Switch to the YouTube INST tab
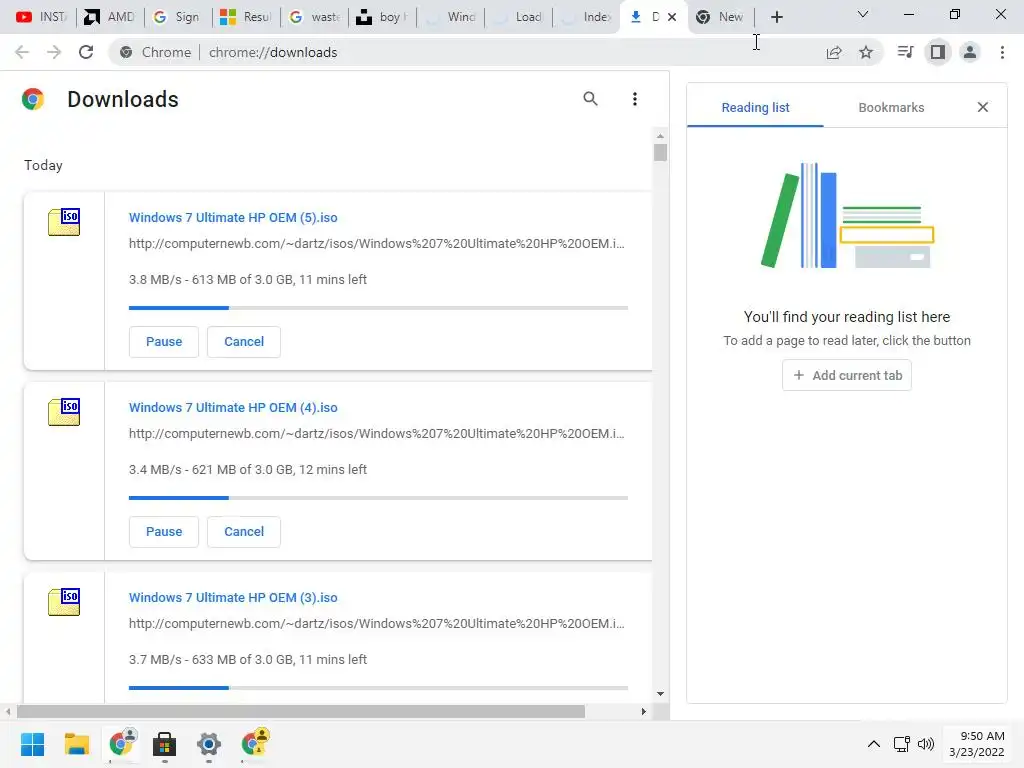The height and width of the screenshot is (768, 1024). (x=40, y=17)
